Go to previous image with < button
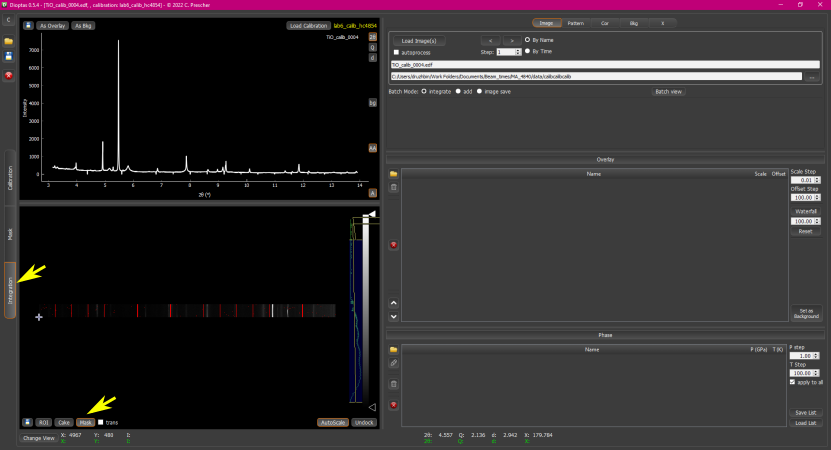The height and width of the screenshot is (450, 831). coord(490,41)
